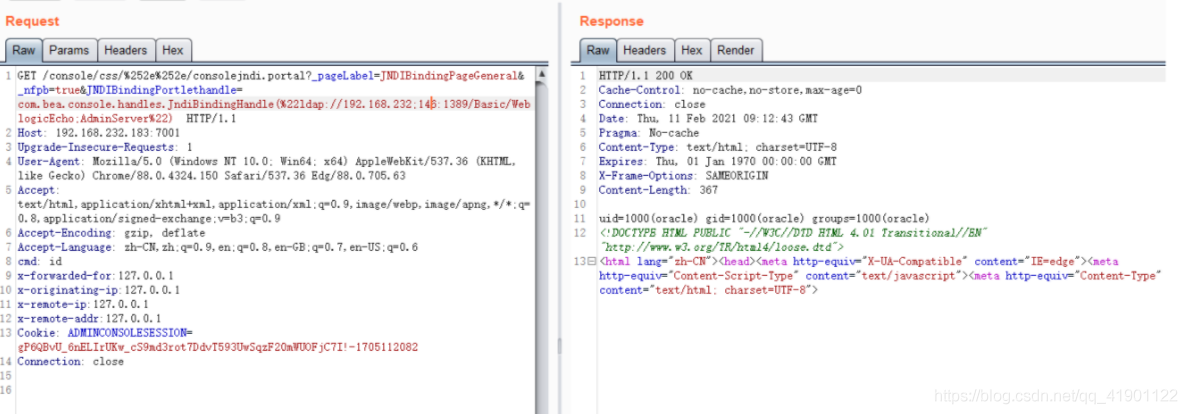Click the Pragma: No-cache line

pyautogui.click(x=649, y=133)
